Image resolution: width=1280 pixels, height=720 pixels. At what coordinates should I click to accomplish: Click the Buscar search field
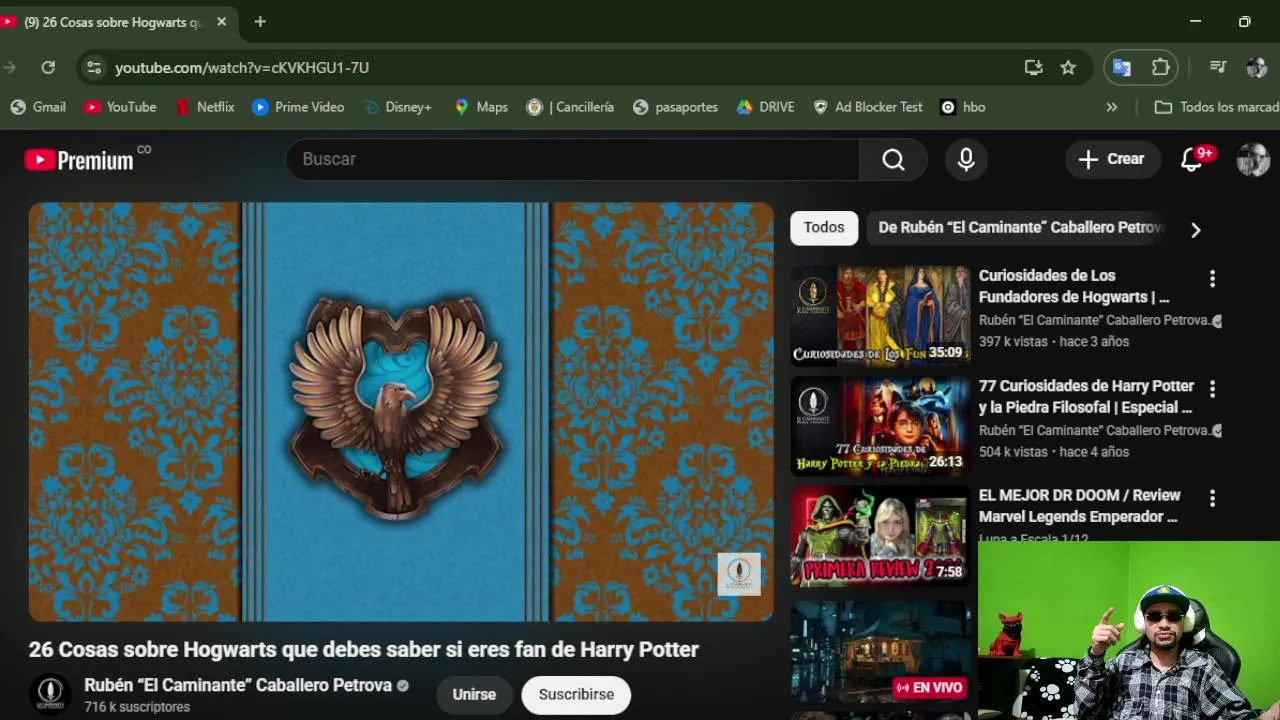(x=573, y=159)
